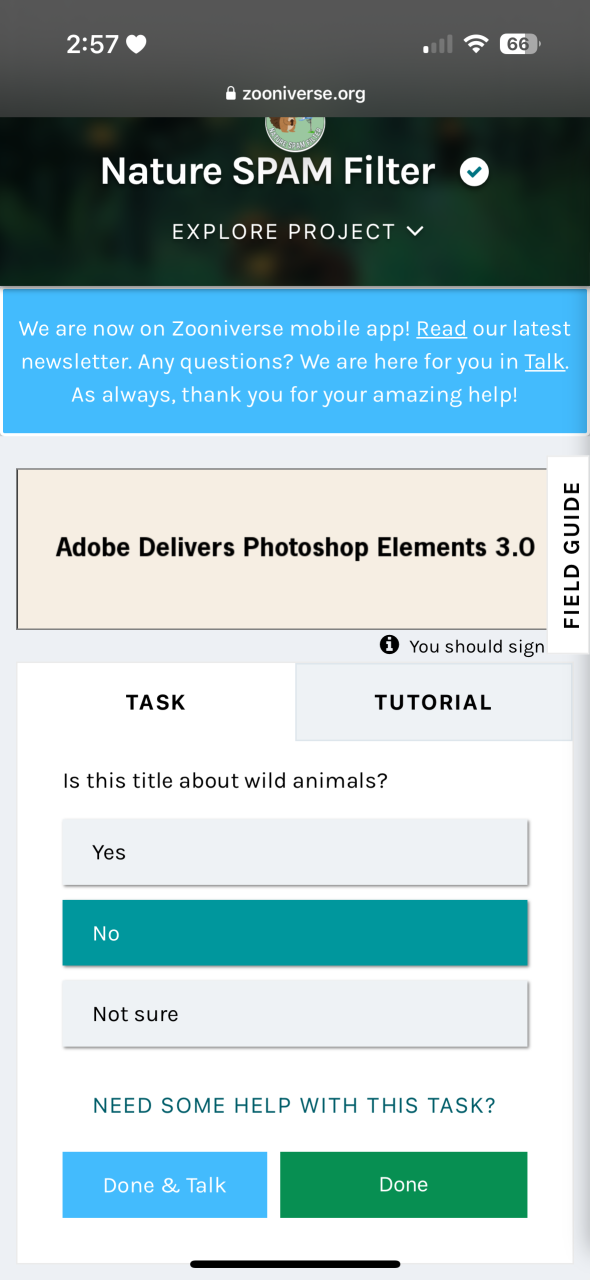Screen dimensions: 590x1280
Task: Tap the heart icon next to time
Action: (137, 44)
